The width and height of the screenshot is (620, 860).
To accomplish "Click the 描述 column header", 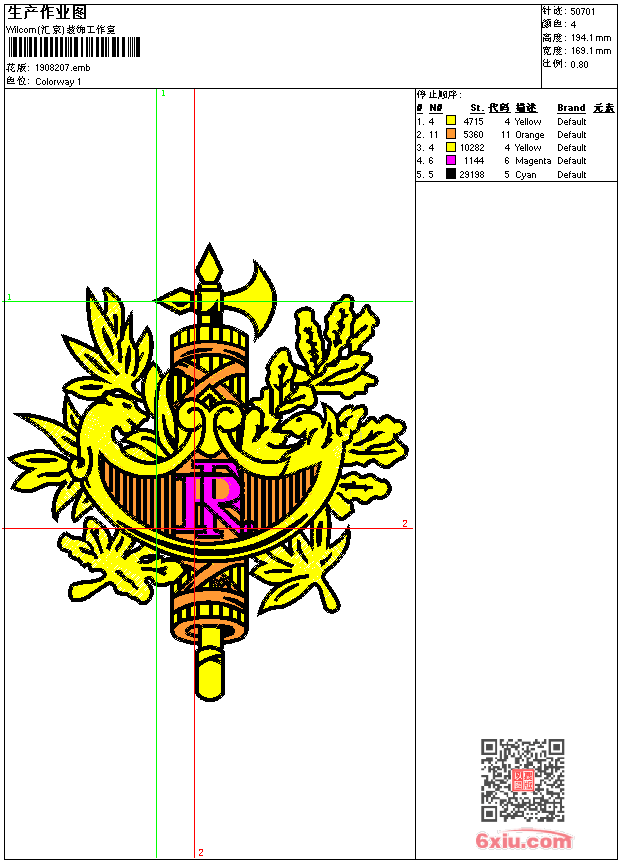I will click(x=526, y=108).
